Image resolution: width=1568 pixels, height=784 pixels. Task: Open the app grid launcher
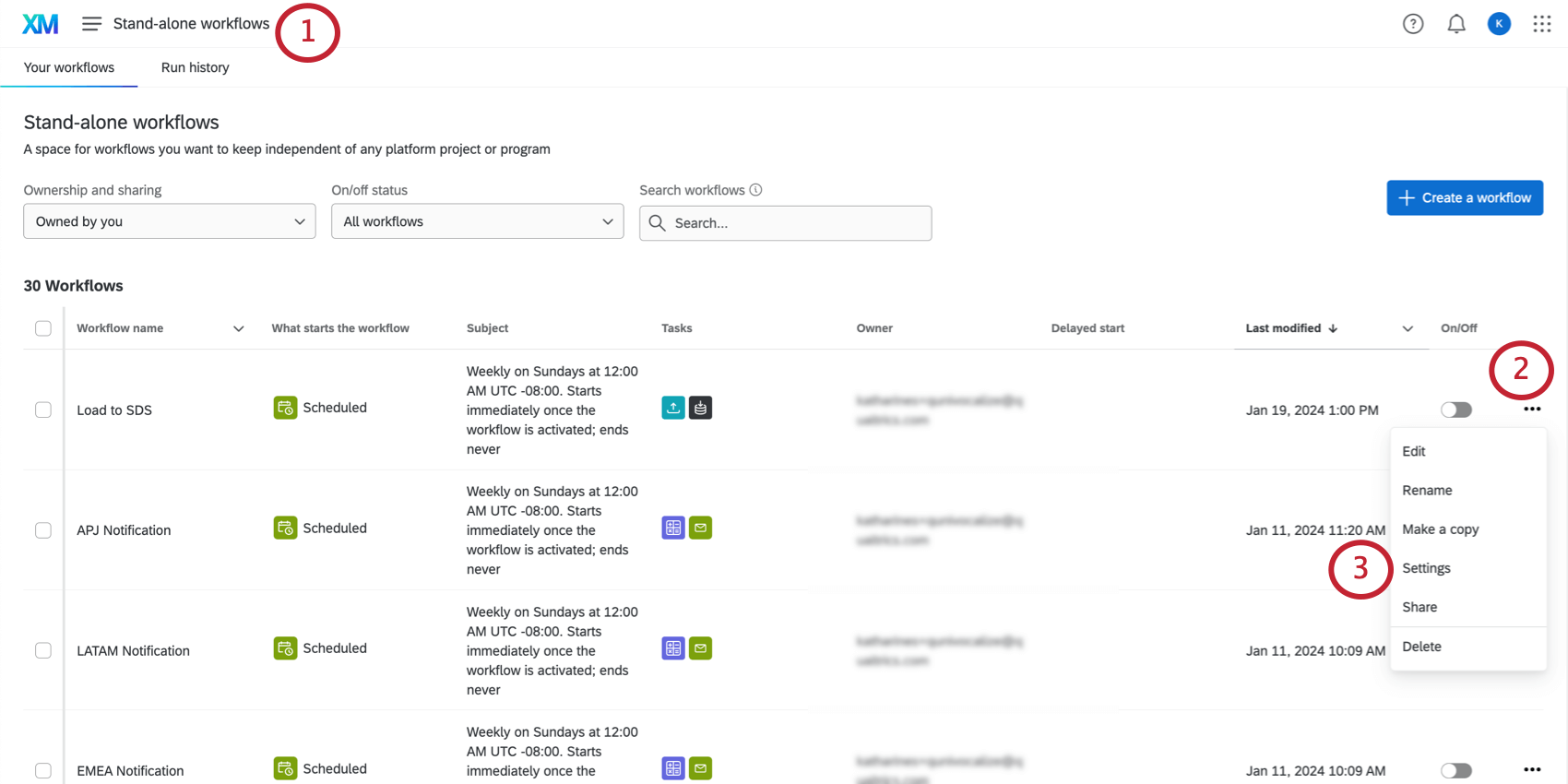click(1542, 24)
